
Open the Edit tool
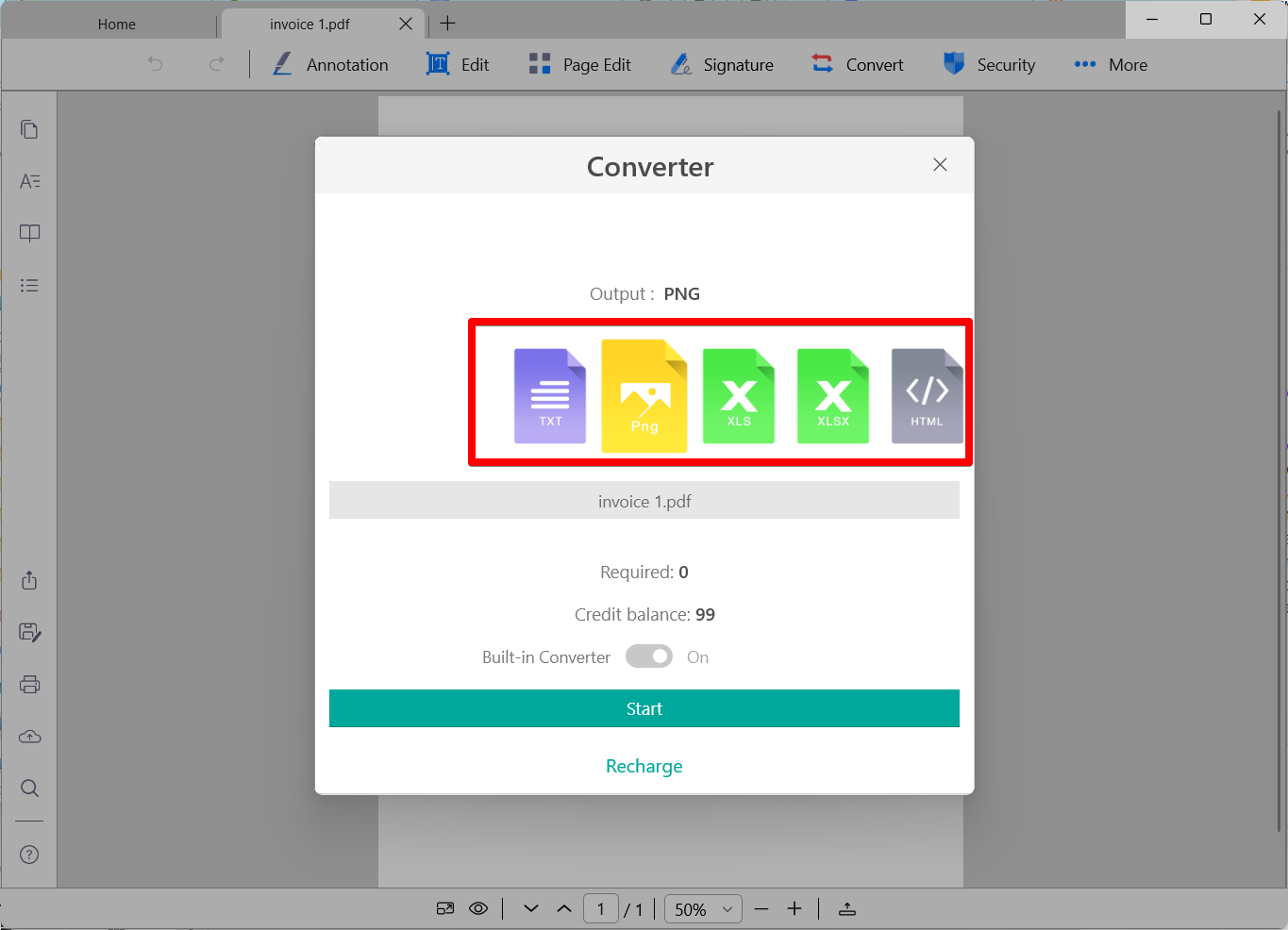point(459,64)
